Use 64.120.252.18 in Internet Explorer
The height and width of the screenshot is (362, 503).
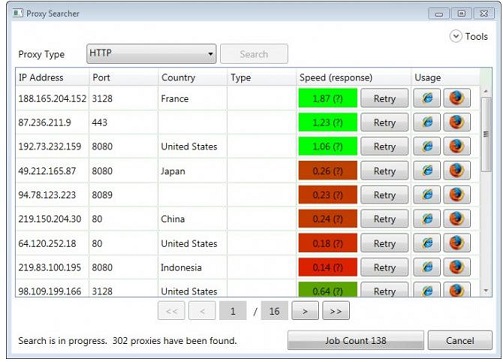click(427, 243)
